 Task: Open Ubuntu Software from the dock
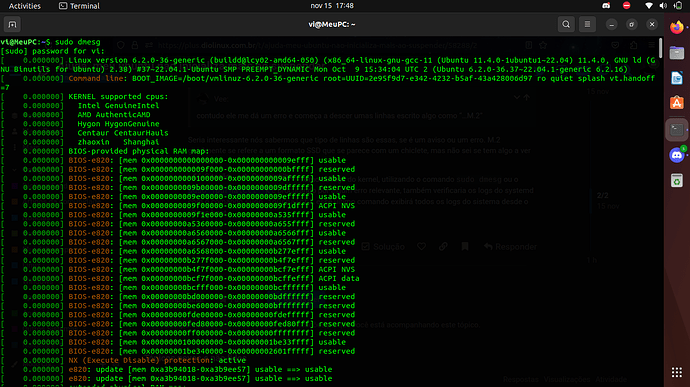coord(677,103)
